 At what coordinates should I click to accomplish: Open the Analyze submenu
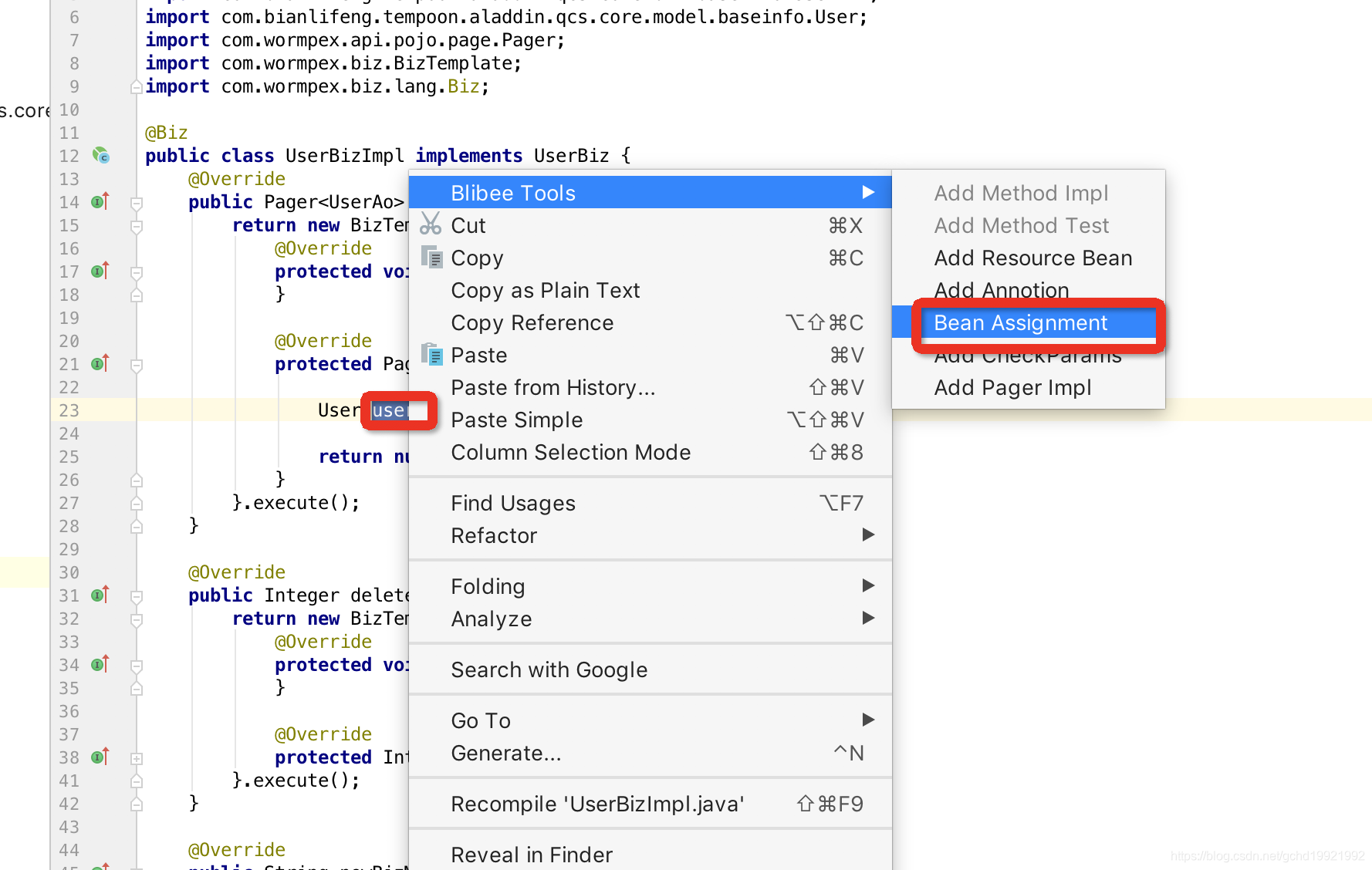pos(650,619)
